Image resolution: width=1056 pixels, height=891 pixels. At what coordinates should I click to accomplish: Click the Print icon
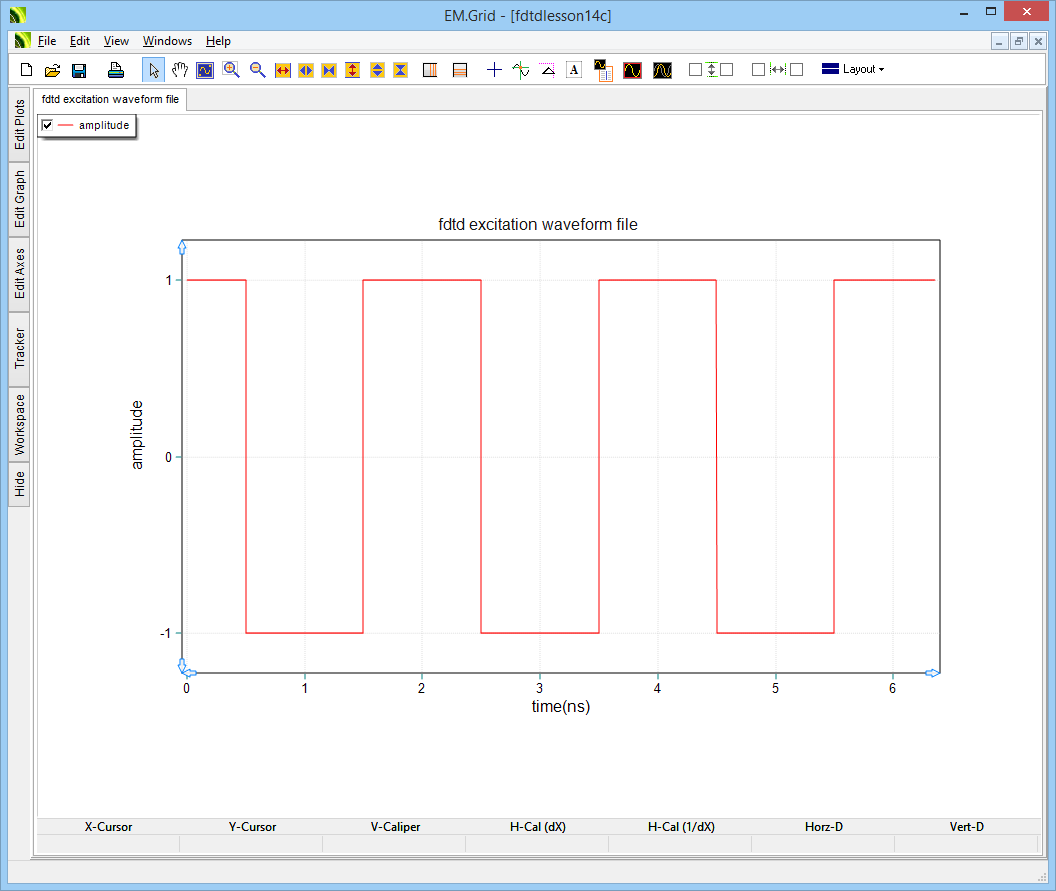[116, 70]
